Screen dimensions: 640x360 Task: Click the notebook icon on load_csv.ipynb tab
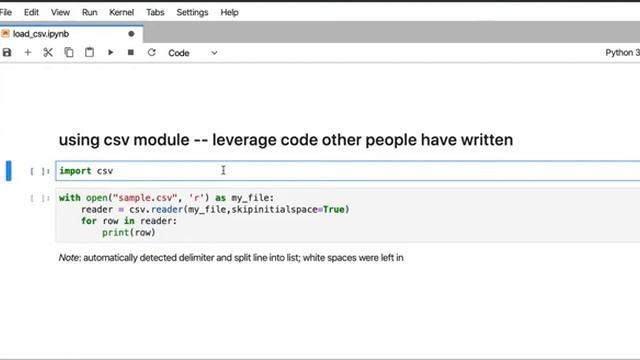(x=5, y=33)
